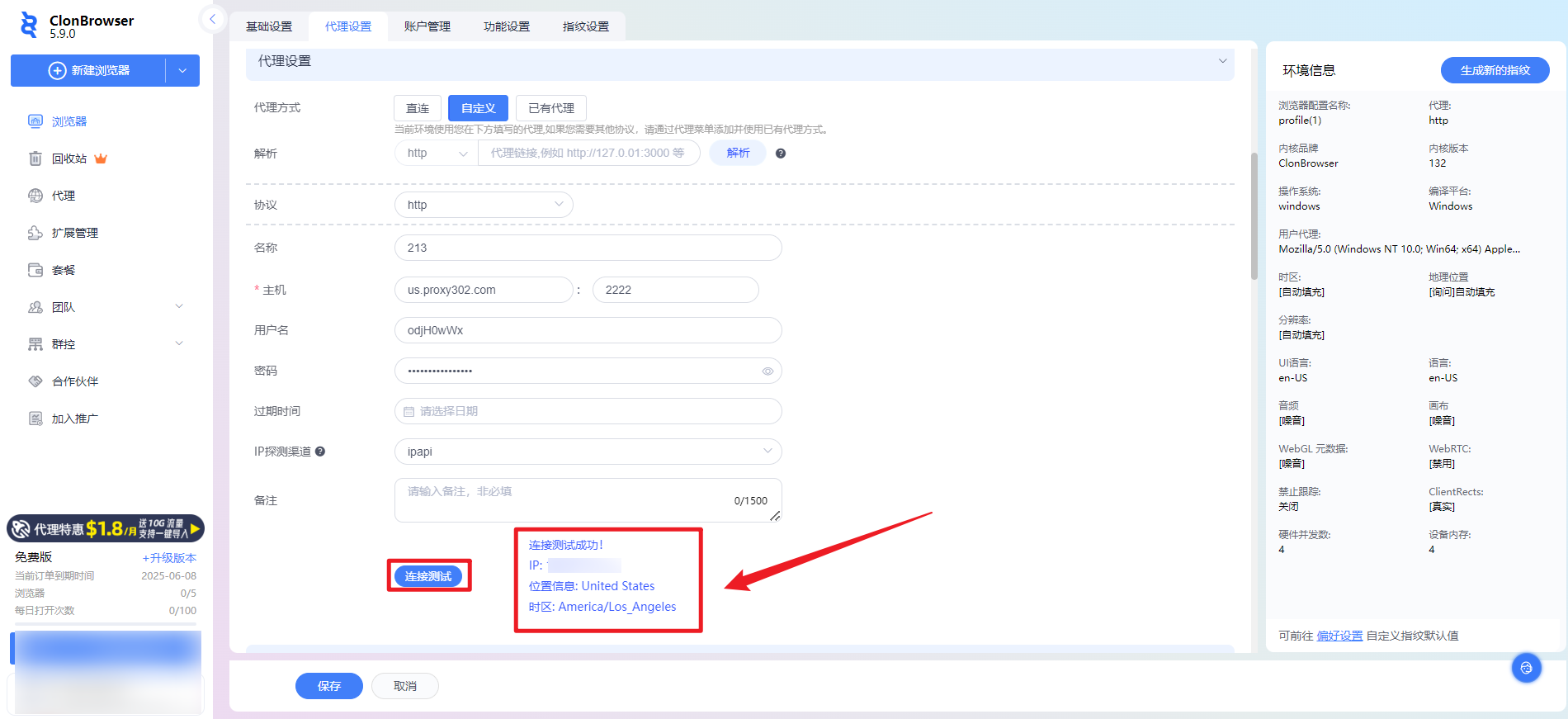Click the 名称 input with 213

click(x=588, y=248)
